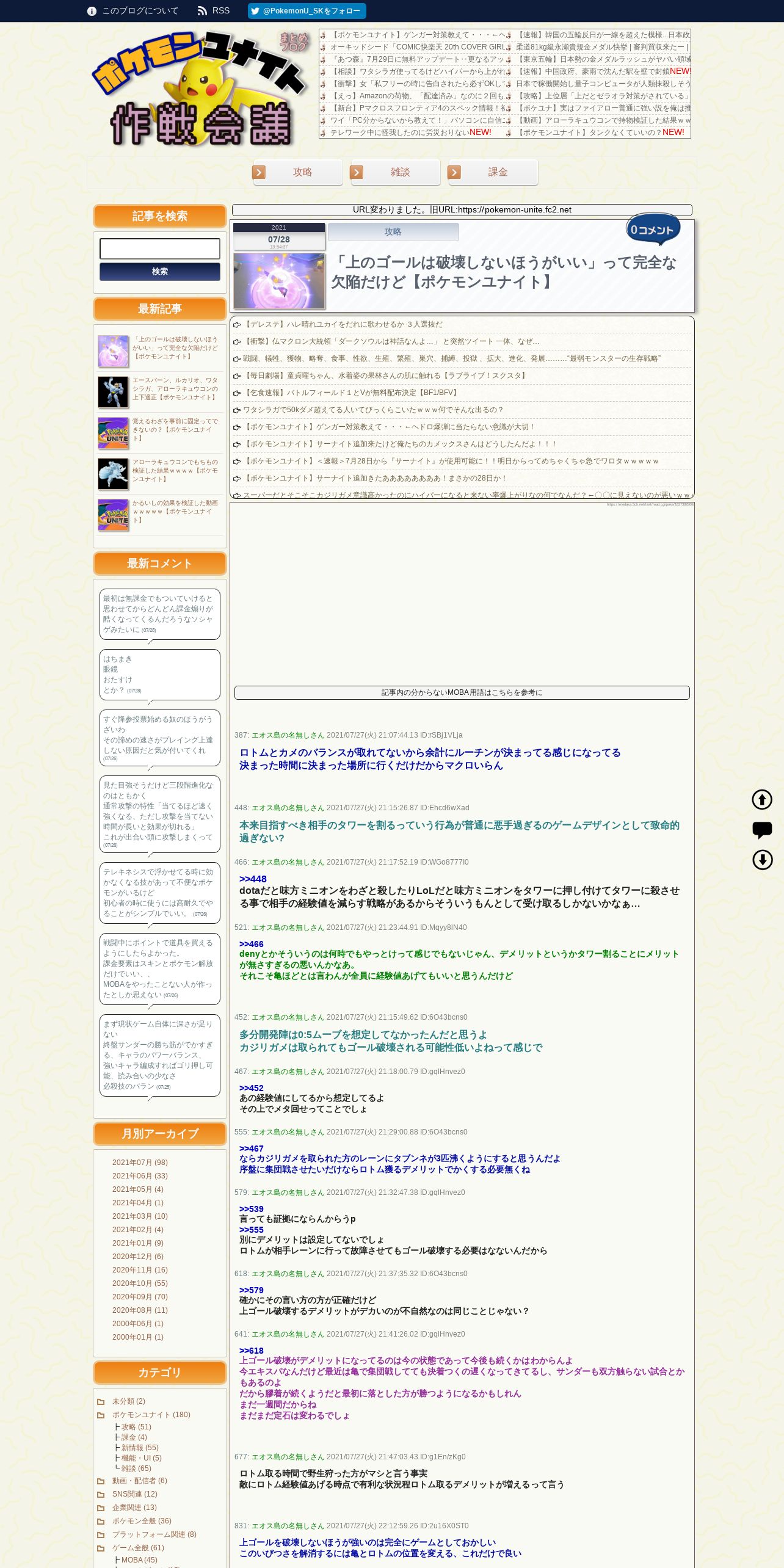Click arrow icon on 攻略 nav button
This screenshot has height=1568, width=784.
pyautogui.click(x=259, y=172)
